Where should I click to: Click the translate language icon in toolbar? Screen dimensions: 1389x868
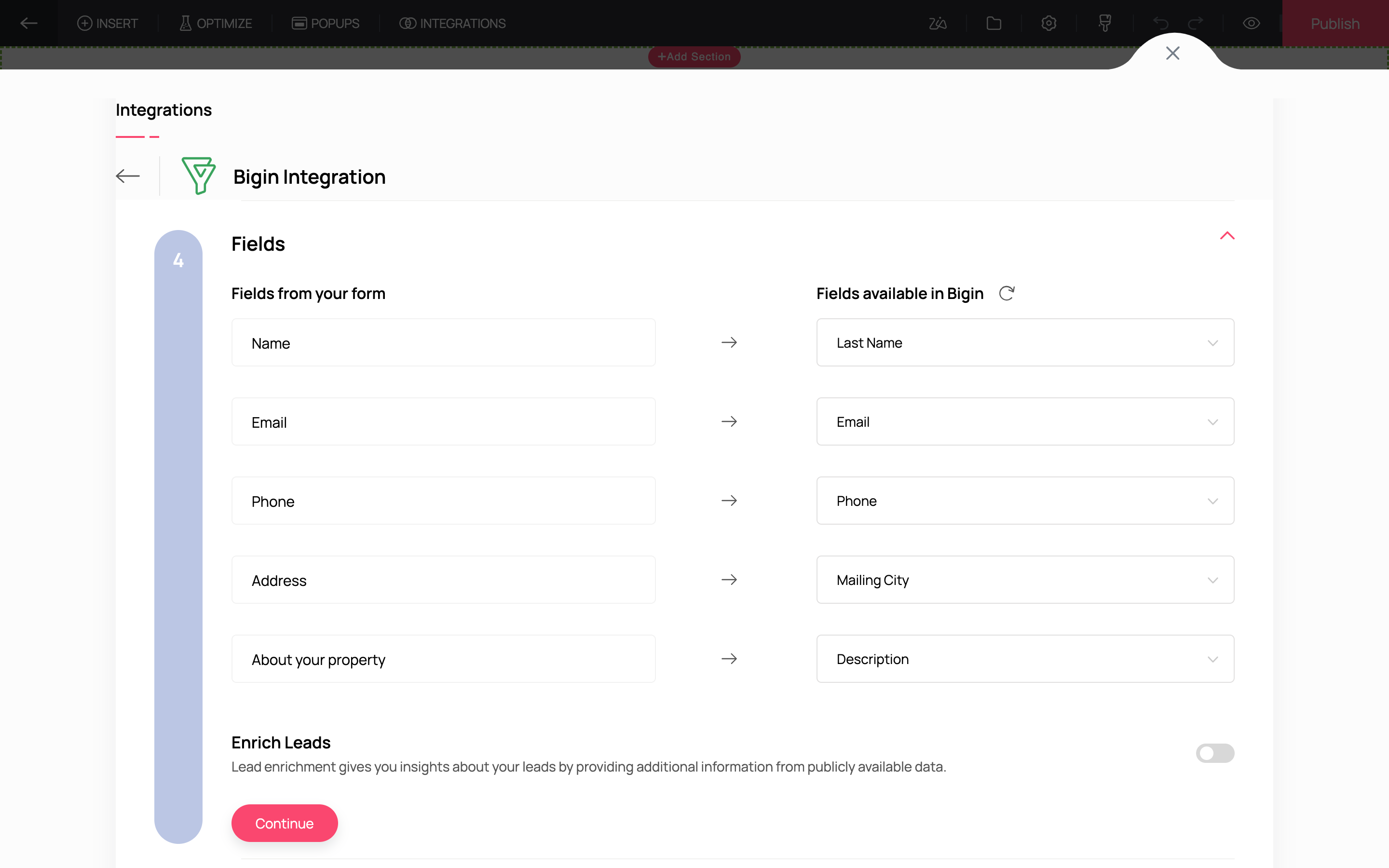[937, 24]
